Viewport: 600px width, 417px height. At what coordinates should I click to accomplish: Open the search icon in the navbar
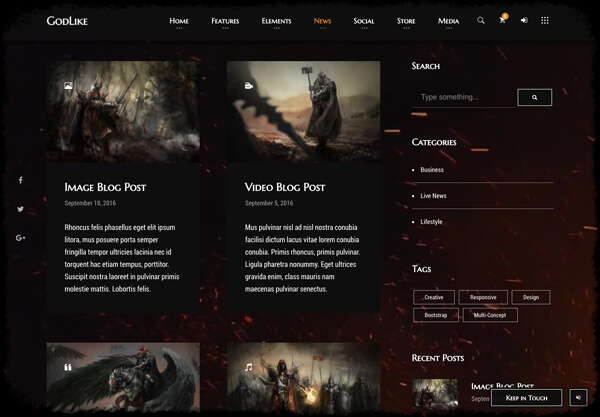(481, 20)
